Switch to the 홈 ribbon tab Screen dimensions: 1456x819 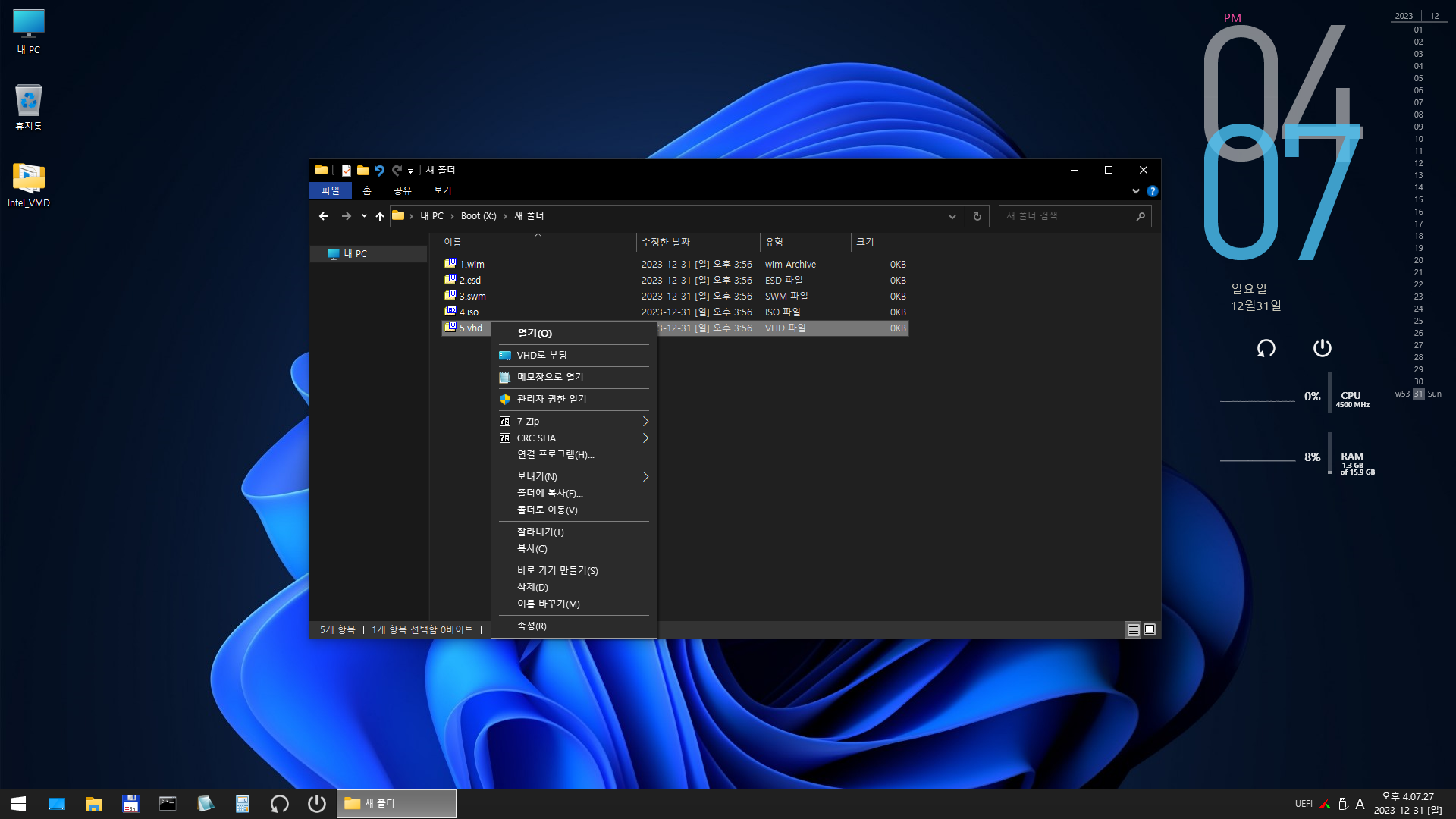367,190
